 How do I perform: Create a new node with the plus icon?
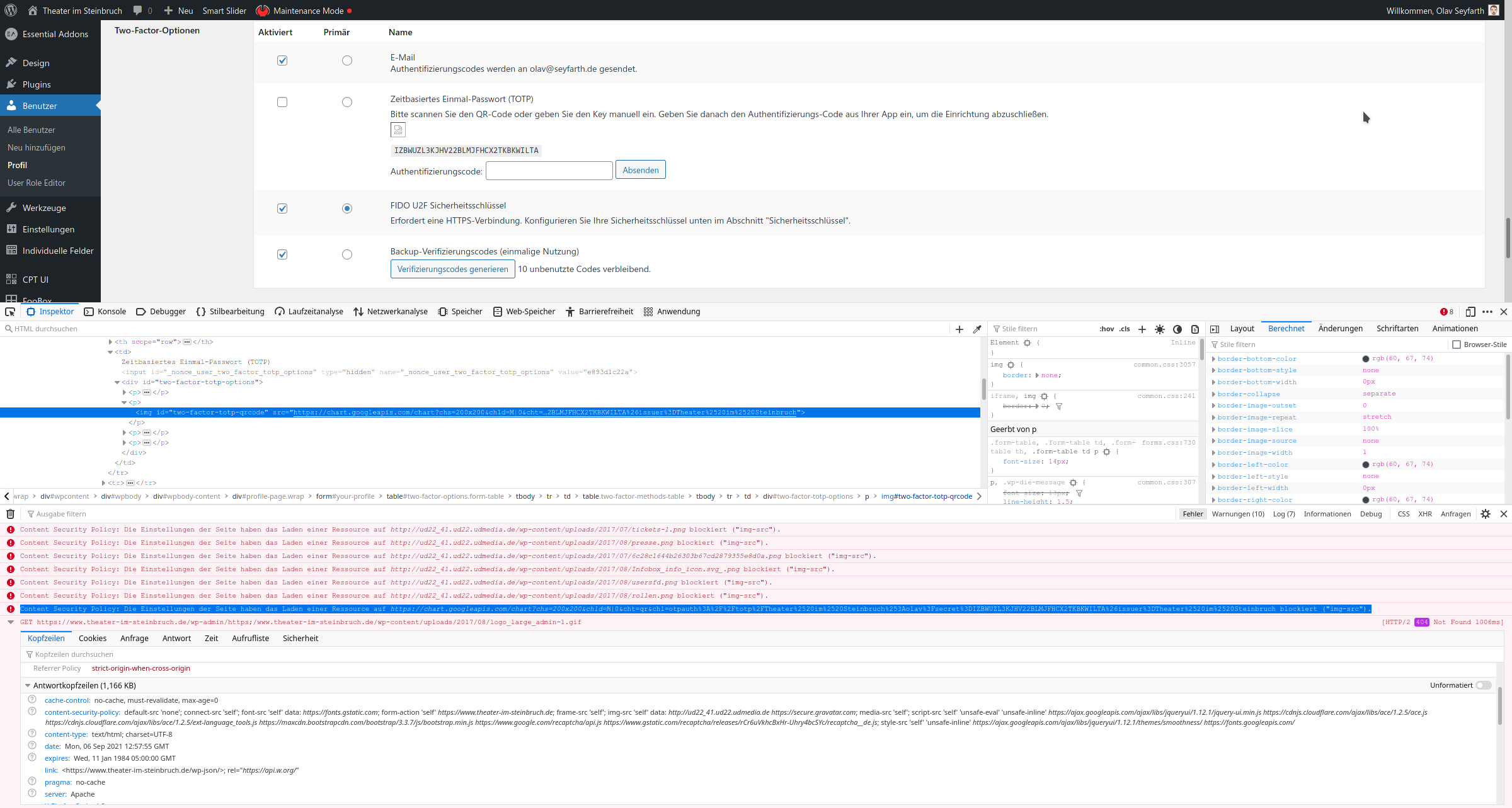[959, 328]
